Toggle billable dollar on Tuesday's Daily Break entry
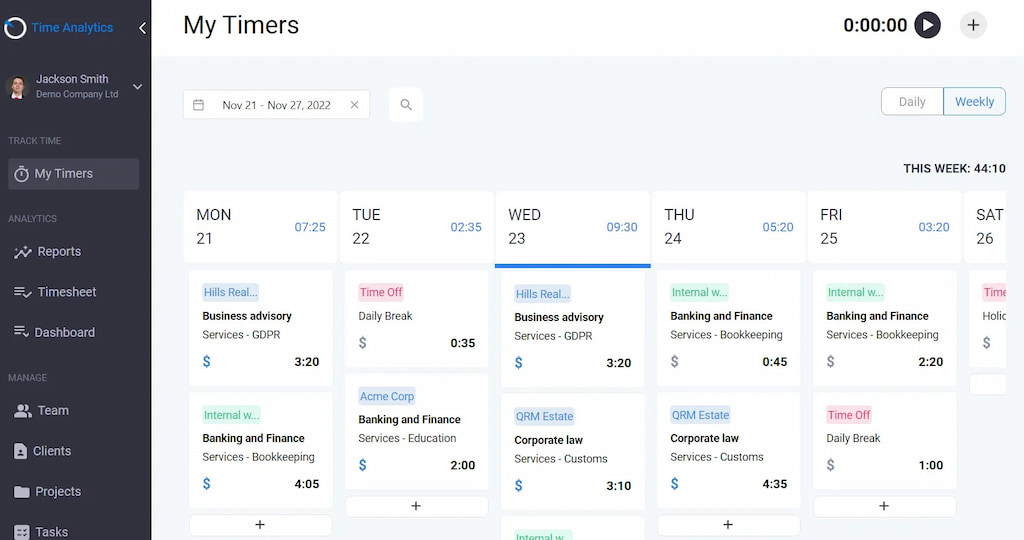 coord(362,342)
